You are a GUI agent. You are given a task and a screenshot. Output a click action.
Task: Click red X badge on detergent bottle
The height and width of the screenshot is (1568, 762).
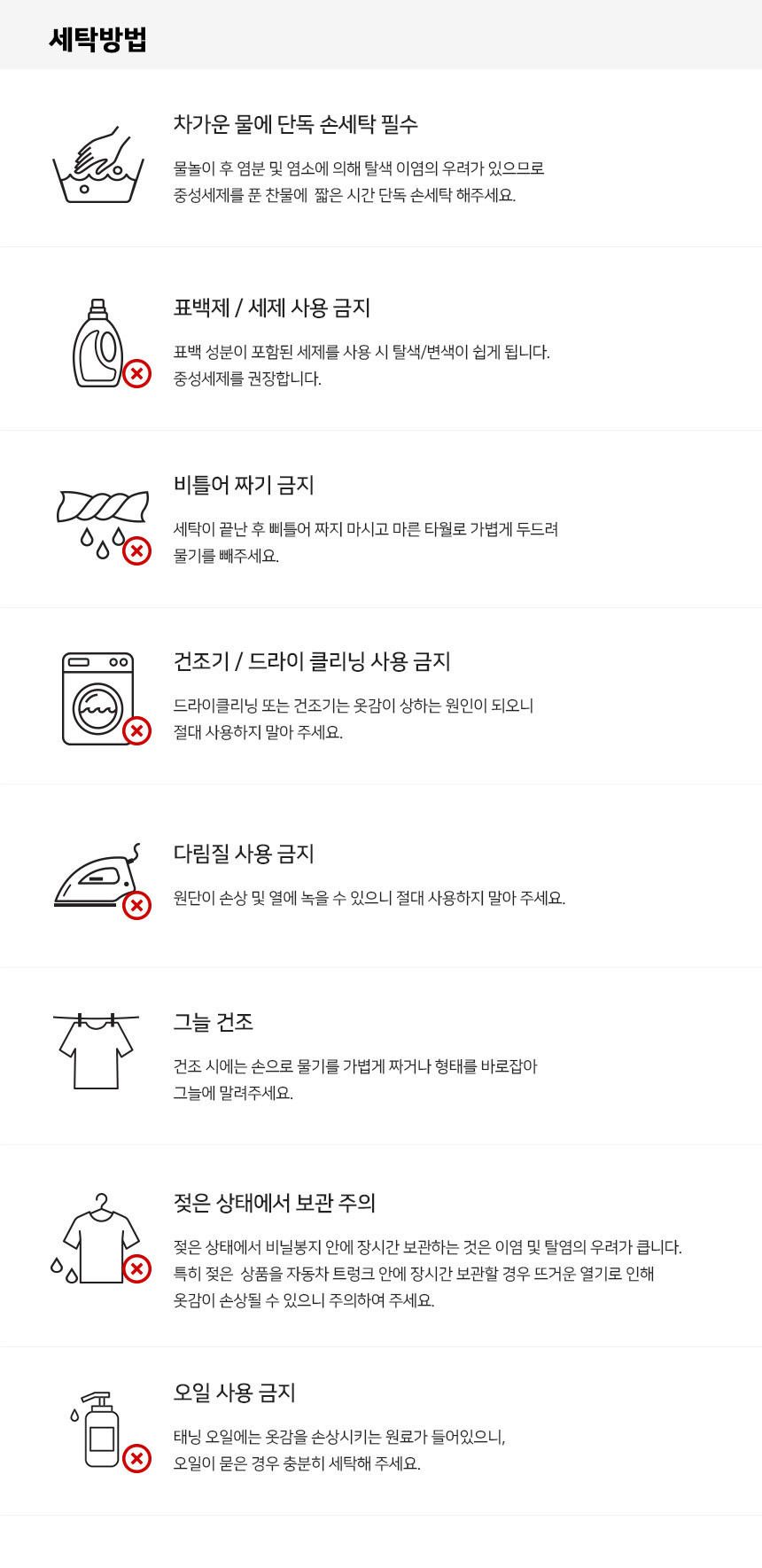pos(136,374)
